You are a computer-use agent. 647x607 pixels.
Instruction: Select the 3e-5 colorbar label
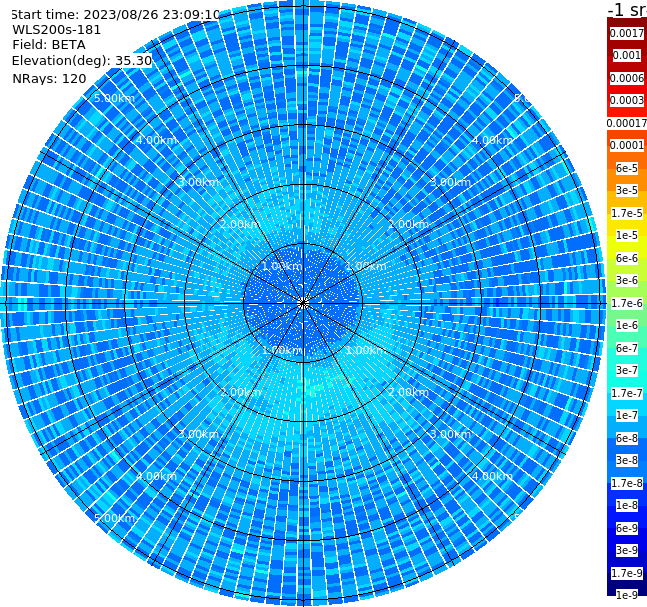coord(627,190)
